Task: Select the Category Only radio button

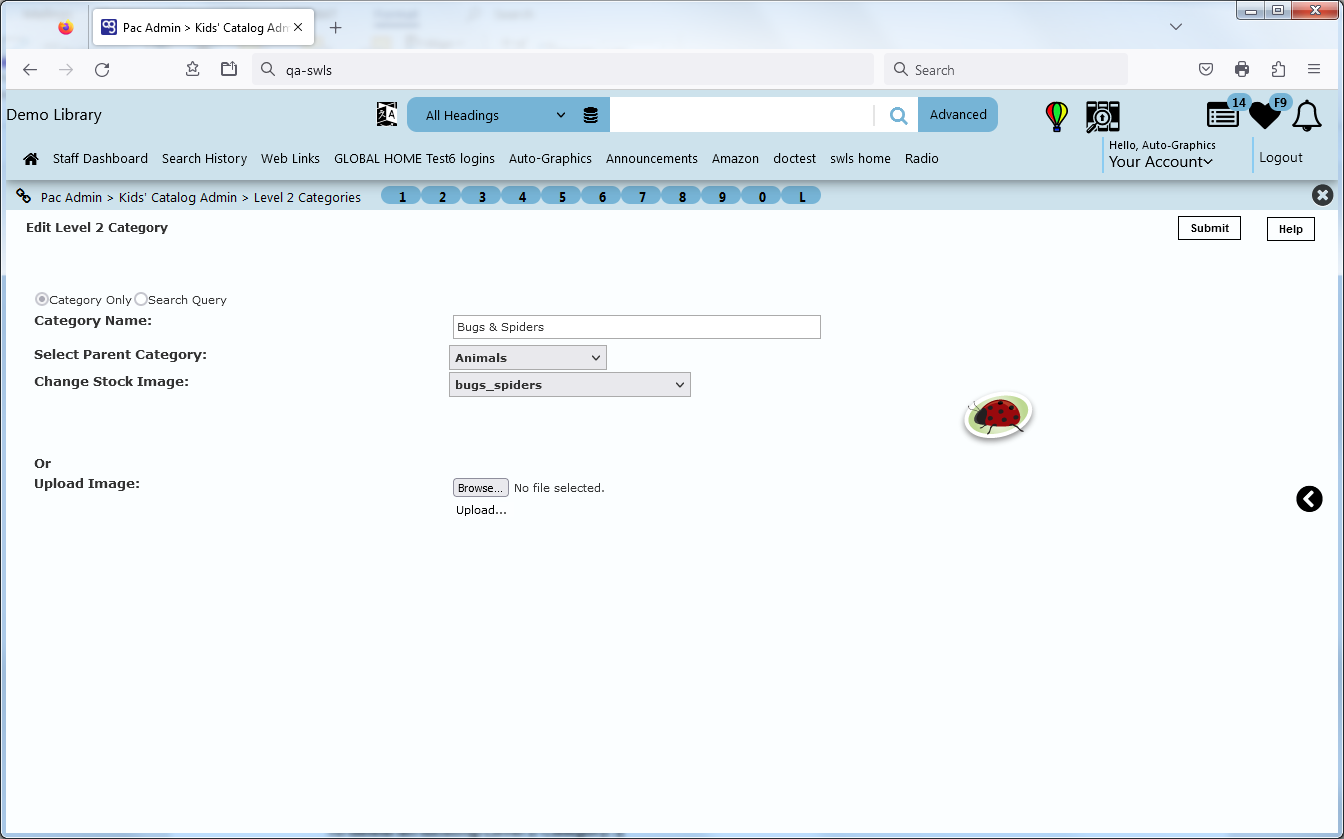Action: [42, 299]
